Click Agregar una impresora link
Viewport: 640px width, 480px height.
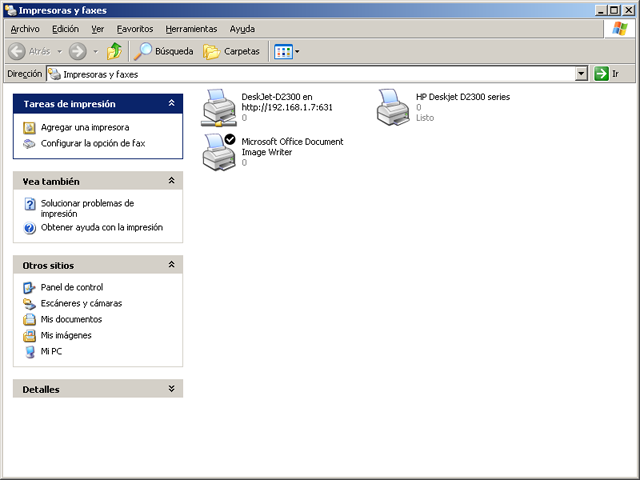click(84, 127)
